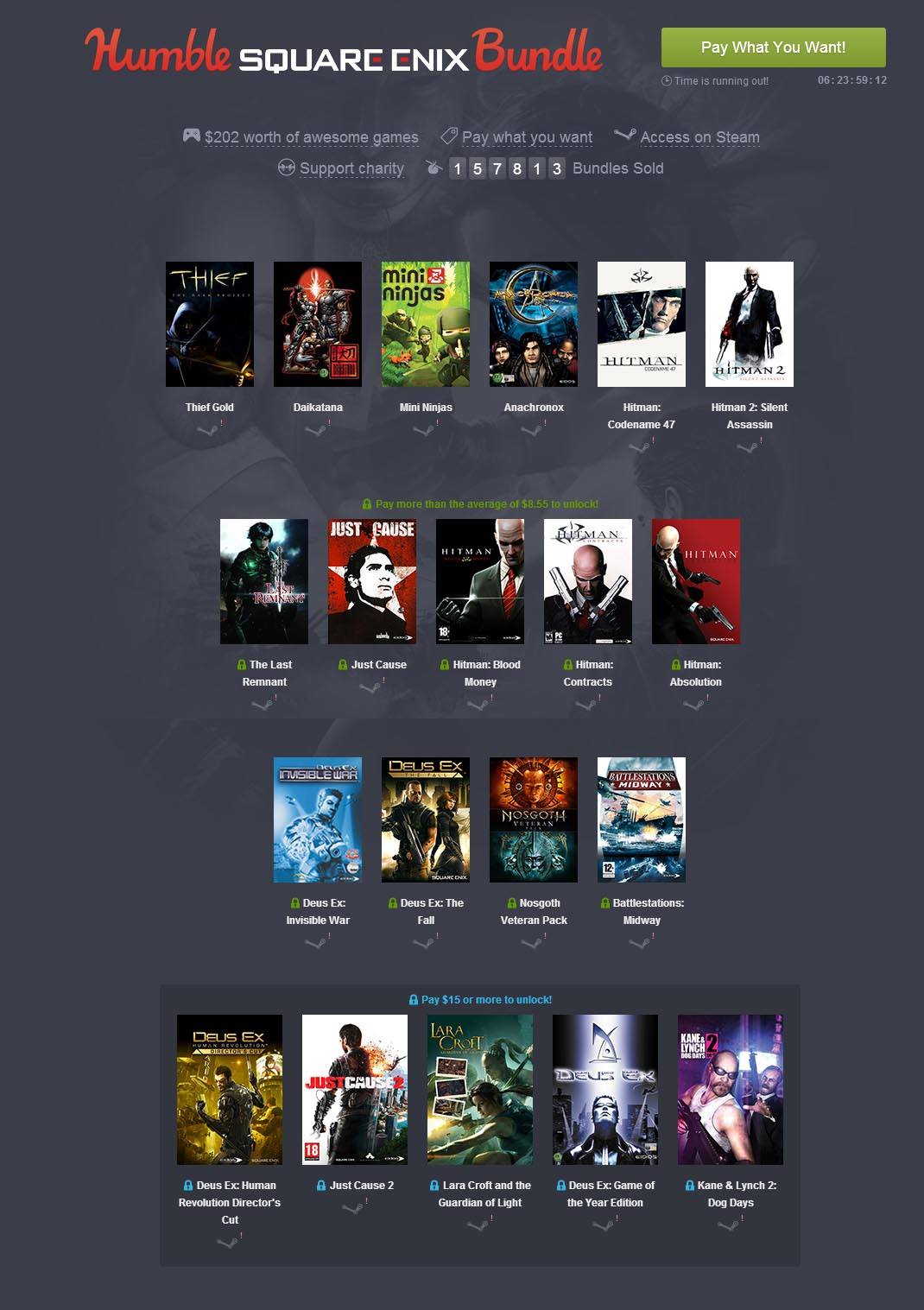The width and height of the screenshot is (924, 1310).
Task: Click the Steam icon under Mini Ninjas
Action: [423, 429]
